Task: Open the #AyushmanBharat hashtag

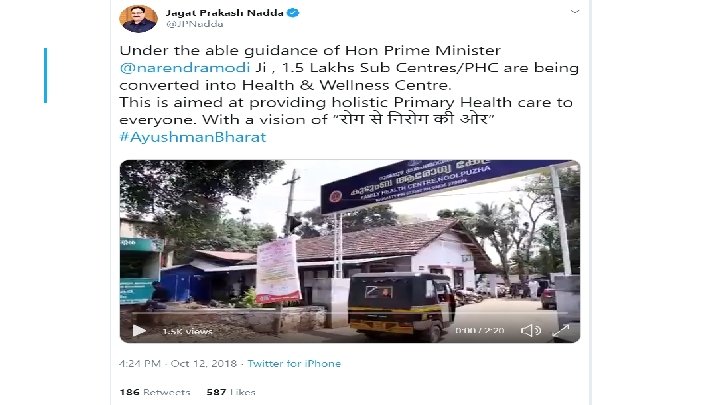Action: pos(193,137)
